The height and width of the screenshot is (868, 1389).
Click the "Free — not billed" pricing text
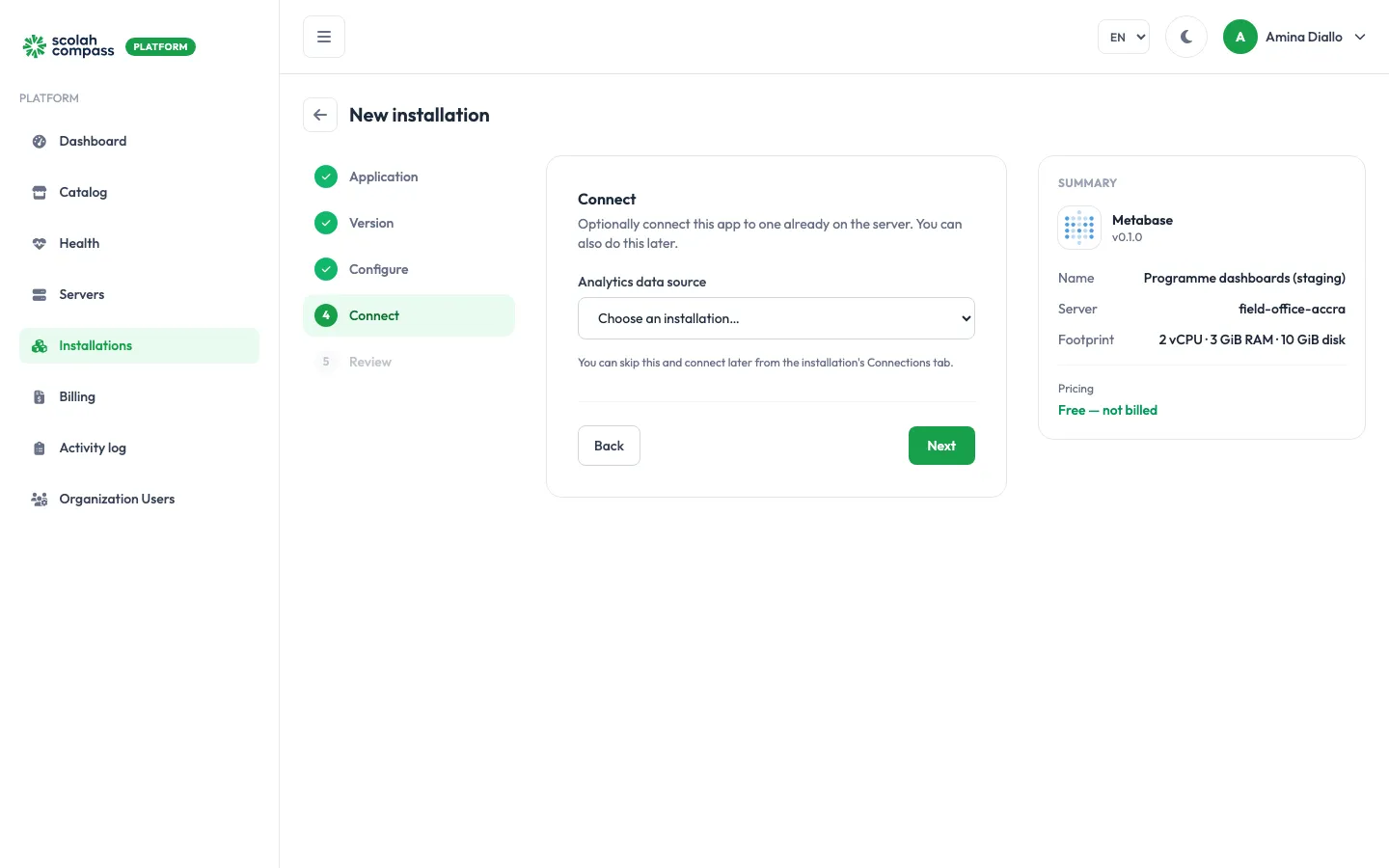point(1107,410)
